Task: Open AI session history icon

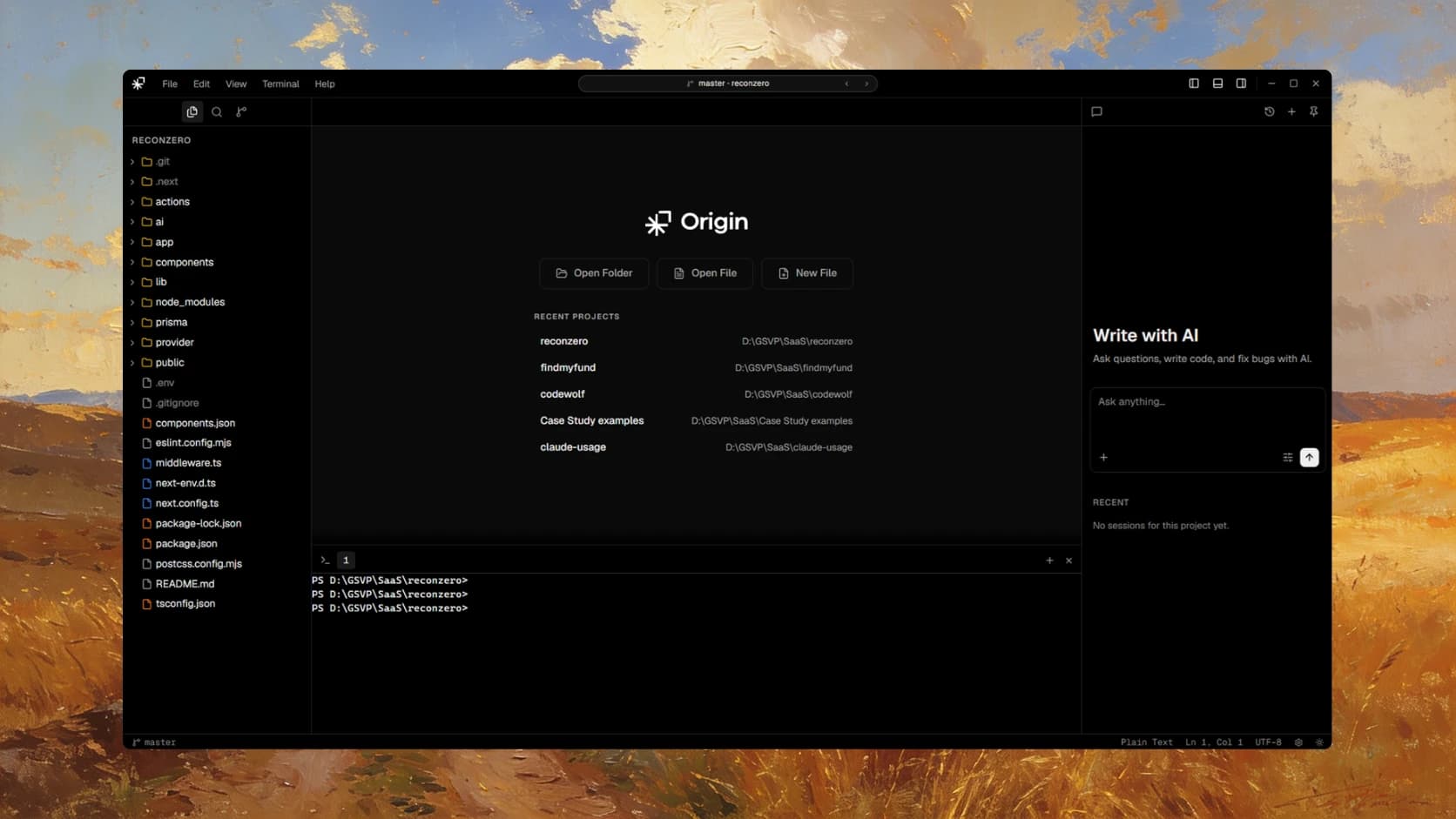Action: (x=1269, y=111)
